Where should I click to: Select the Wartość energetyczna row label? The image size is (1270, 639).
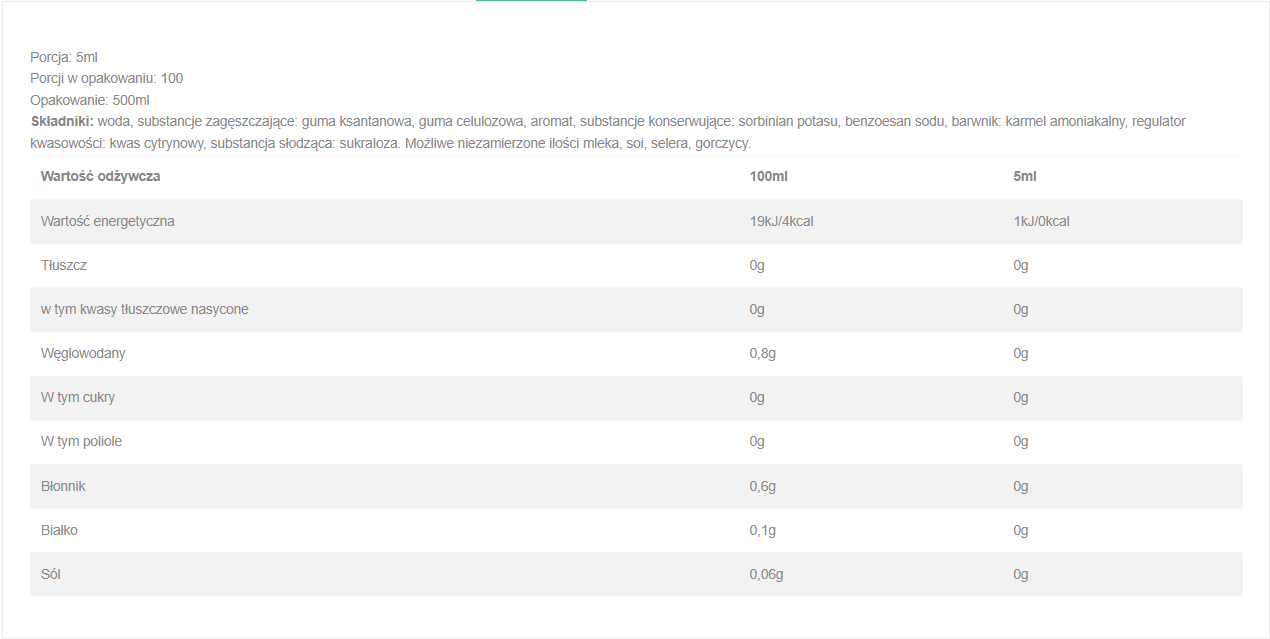tap(108, 221)
